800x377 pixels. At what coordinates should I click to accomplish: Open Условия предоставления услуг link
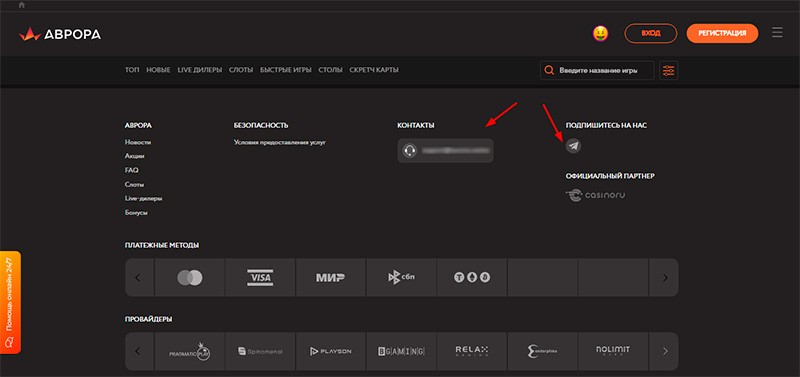(280, 142)
